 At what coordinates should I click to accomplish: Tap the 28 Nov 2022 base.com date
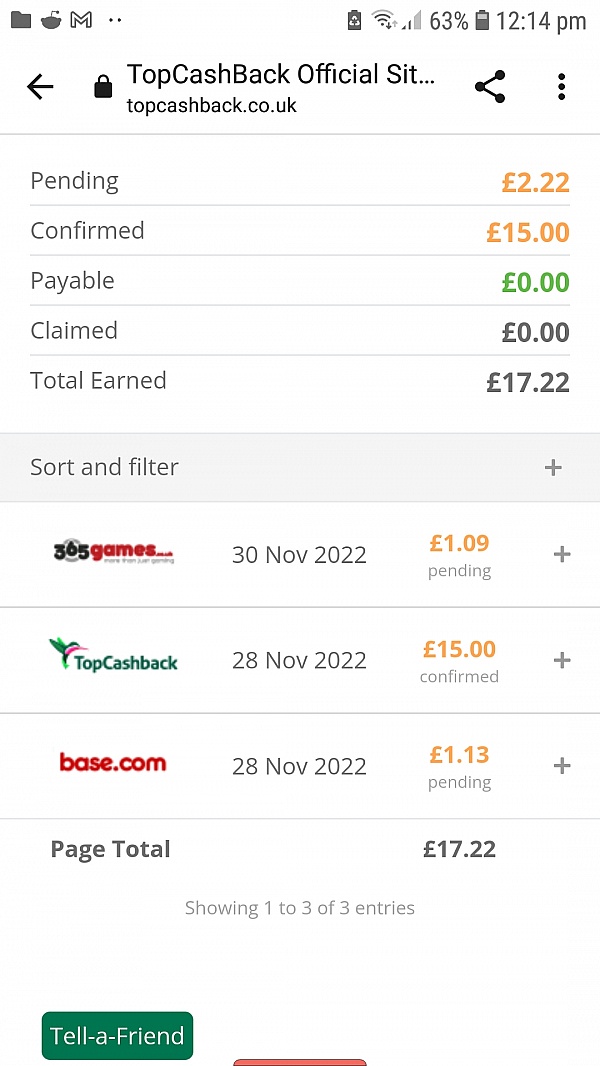(x=299, y=766)
